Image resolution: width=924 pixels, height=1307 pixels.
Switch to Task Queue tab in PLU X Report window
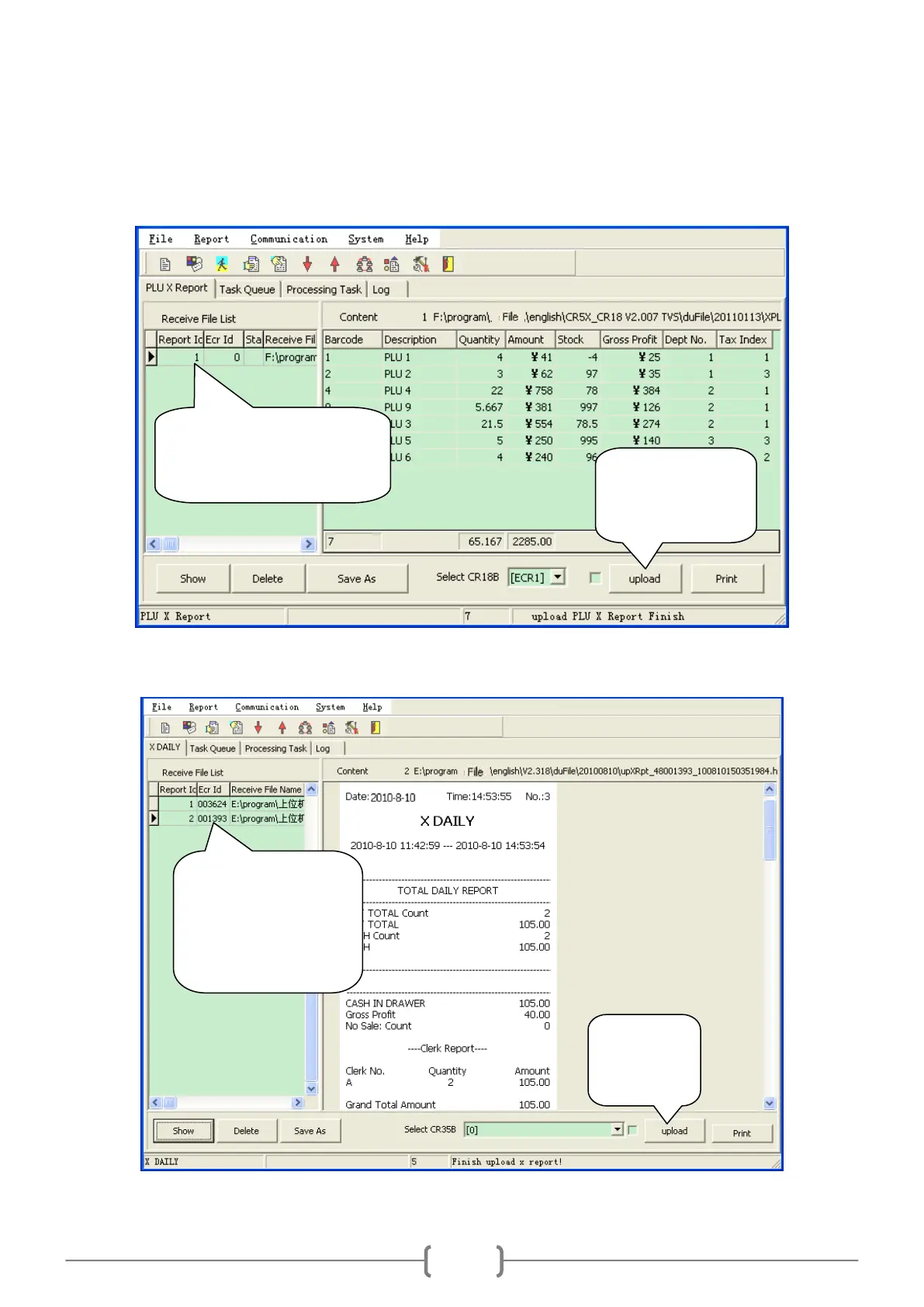click(247, 289)
